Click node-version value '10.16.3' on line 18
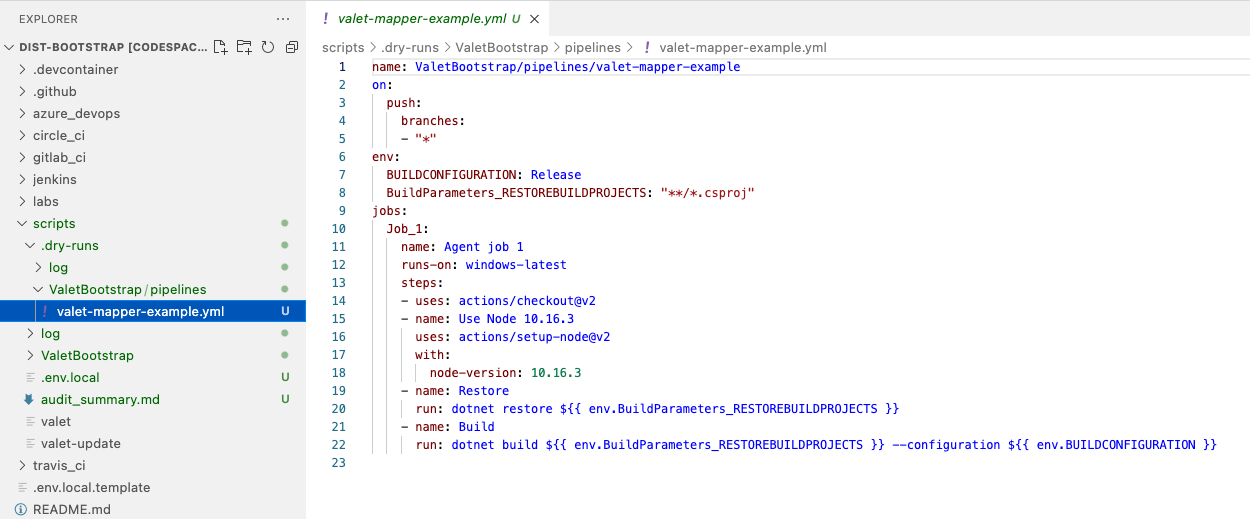The height and width of the screenshot is (519, 1250). click(556, 373)
